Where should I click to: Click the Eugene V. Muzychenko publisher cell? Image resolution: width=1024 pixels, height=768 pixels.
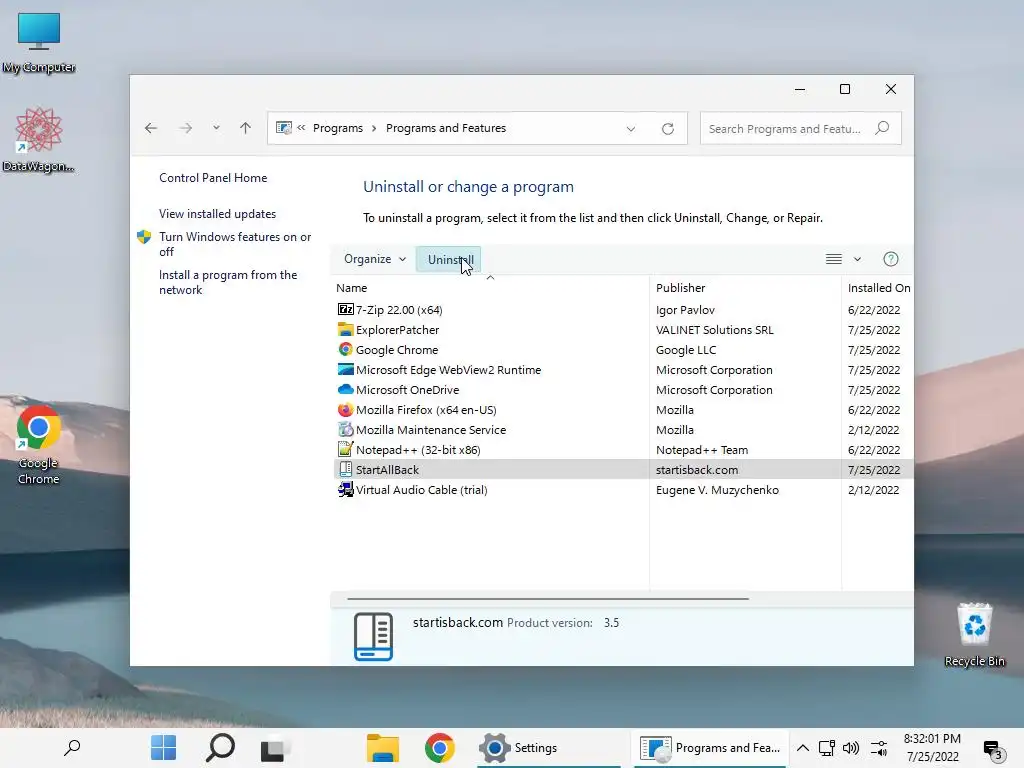(717, 490)
